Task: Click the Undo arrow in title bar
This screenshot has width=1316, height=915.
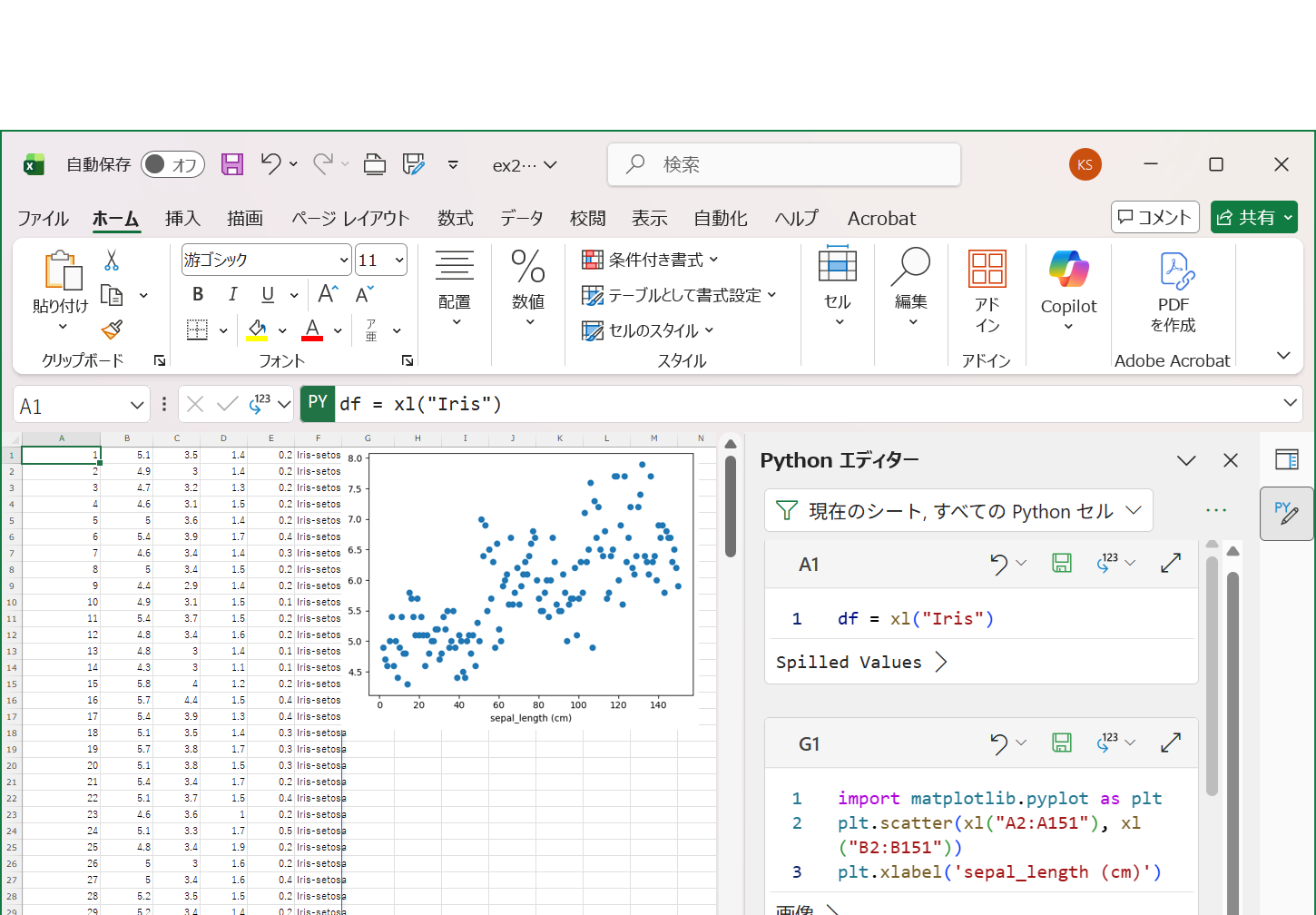Action: pos(270,163)
